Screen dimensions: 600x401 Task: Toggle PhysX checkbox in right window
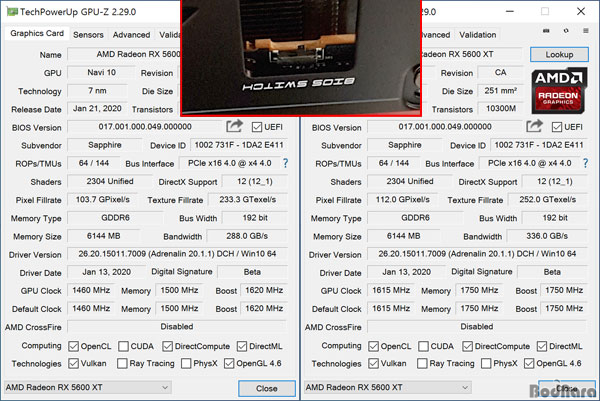[x=486, y=363]
